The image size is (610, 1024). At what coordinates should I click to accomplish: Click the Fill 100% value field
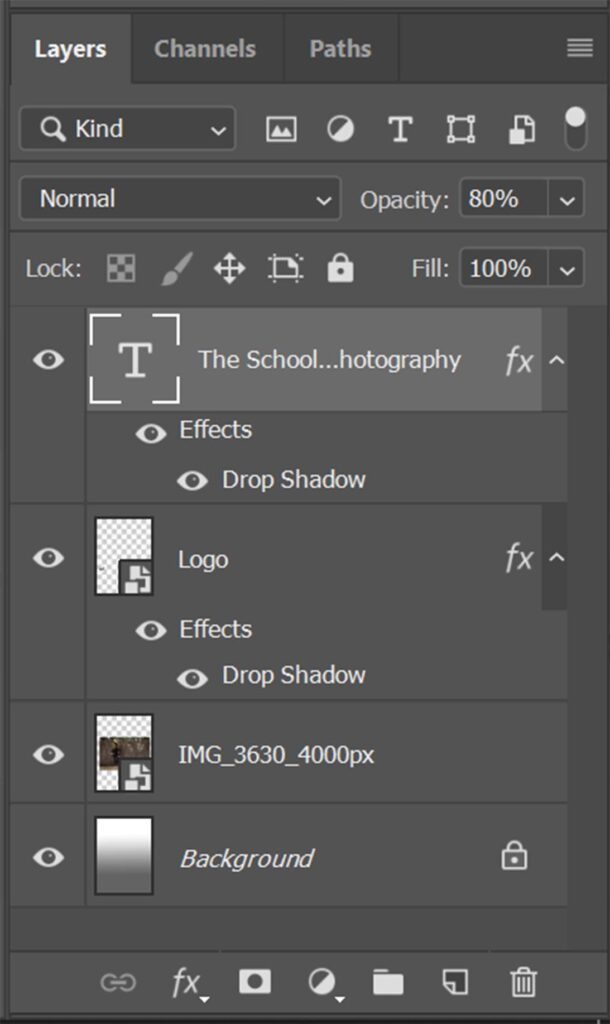click(504, 268)
